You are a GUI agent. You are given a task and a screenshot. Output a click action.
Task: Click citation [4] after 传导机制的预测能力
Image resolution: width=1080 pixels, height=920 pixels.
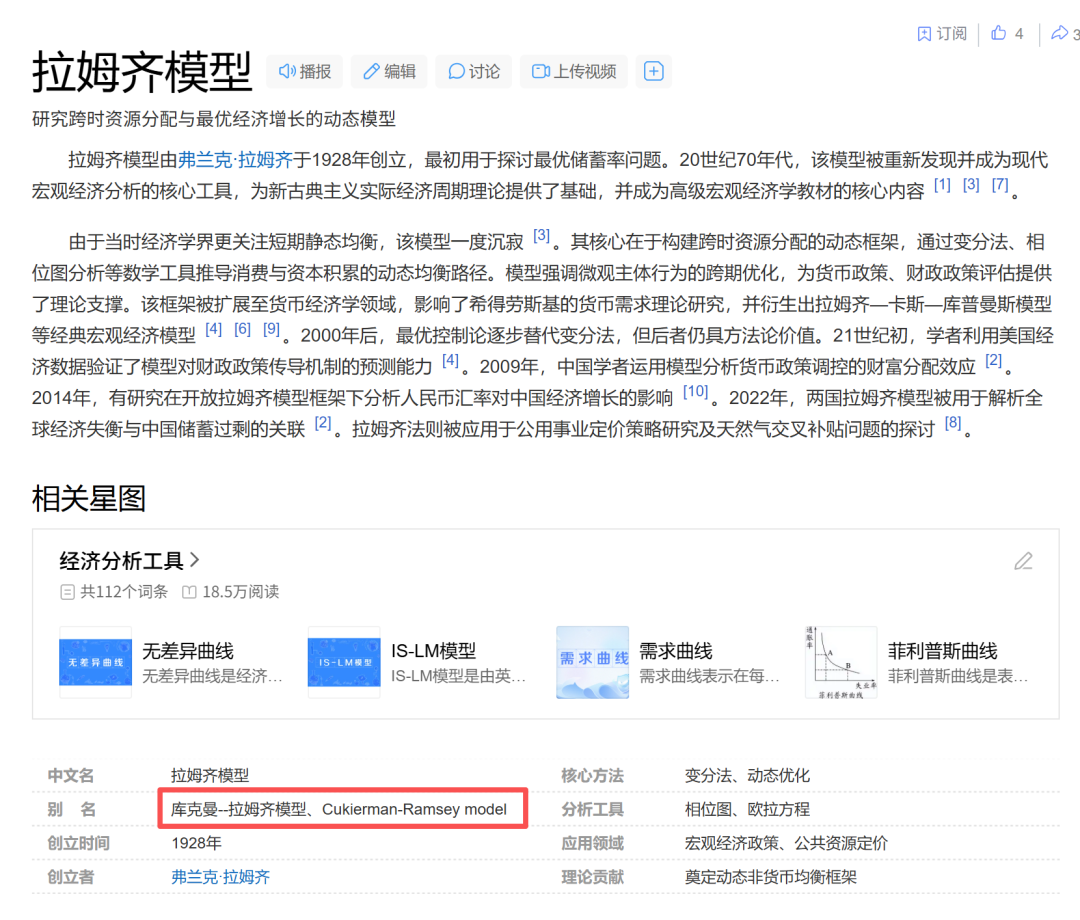tap(450, 360)
